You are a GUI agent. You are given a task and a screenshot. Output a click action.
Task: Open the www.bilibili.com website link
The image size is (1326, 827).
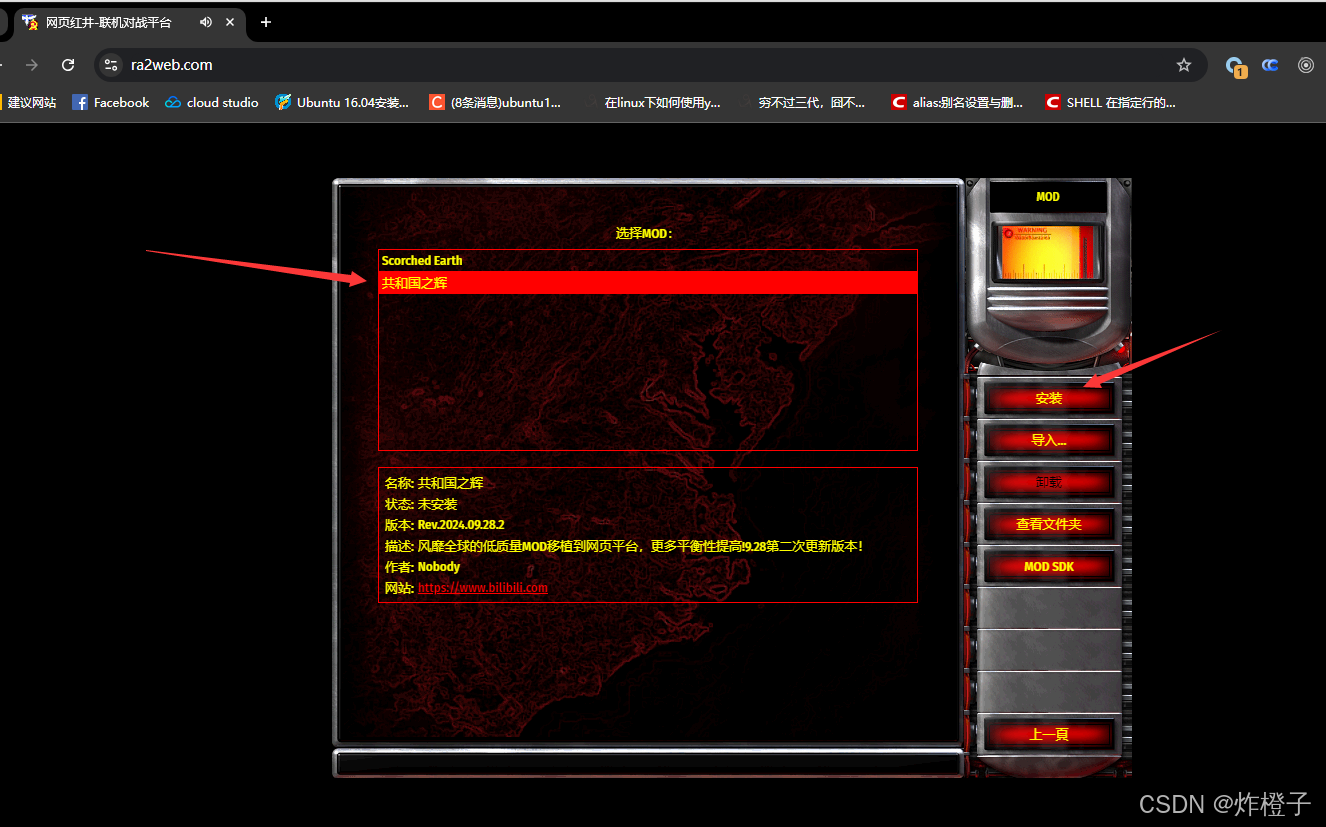coord(483,588)
